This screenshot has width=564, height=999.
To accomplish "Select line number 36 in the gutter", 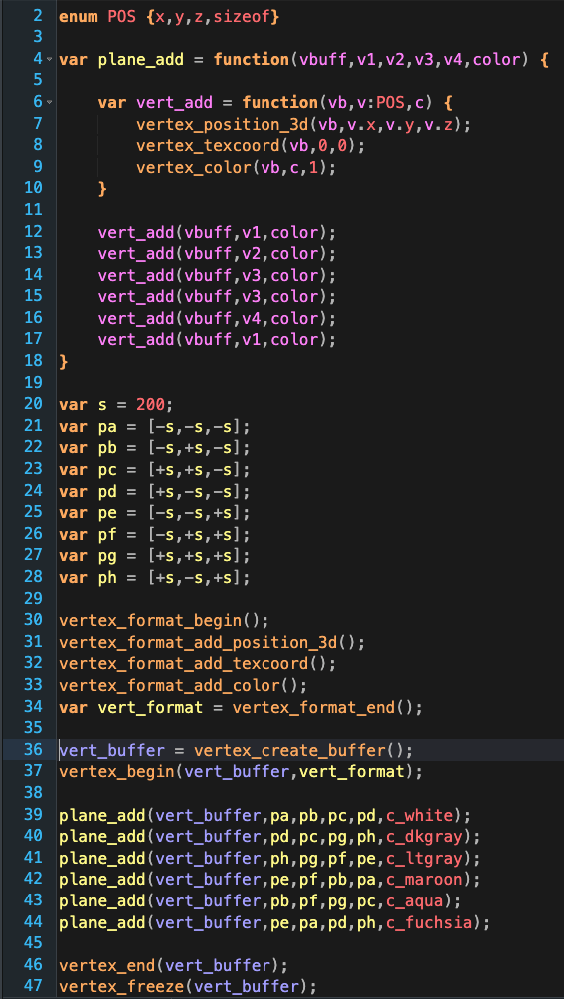I will tap(33, 750).
